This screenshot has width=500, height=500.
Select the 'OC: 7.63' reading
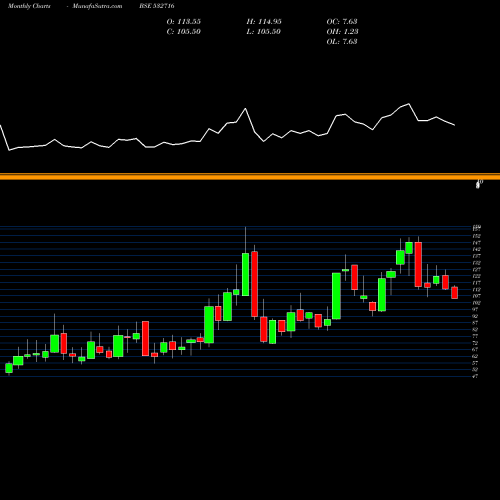[342, 22]
